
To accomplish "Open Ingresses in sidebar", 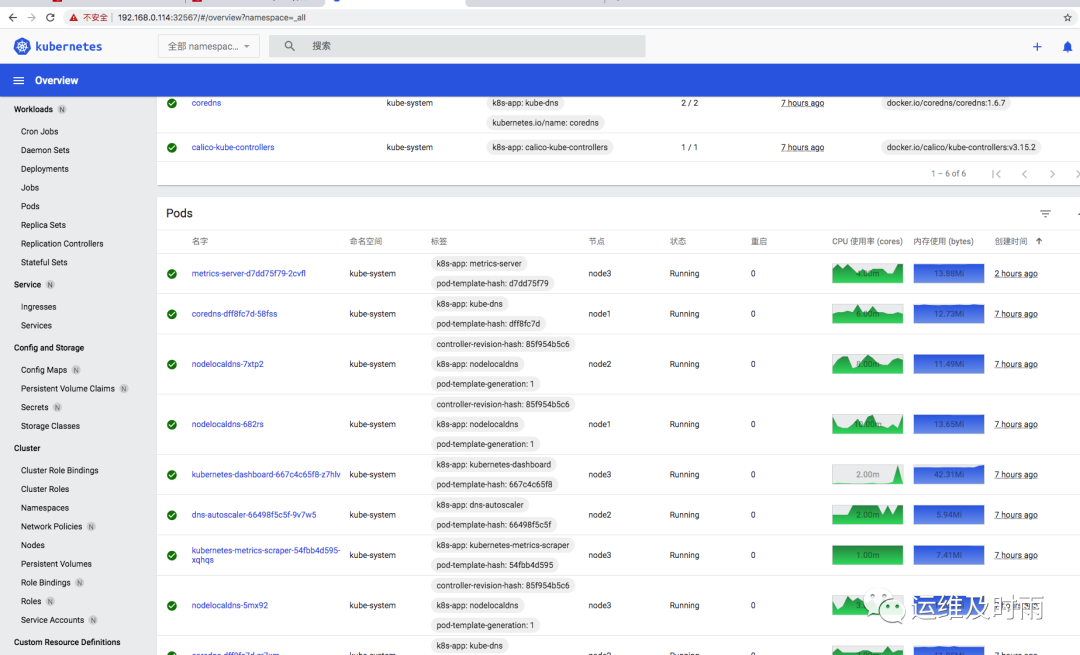I will [39, 306].
